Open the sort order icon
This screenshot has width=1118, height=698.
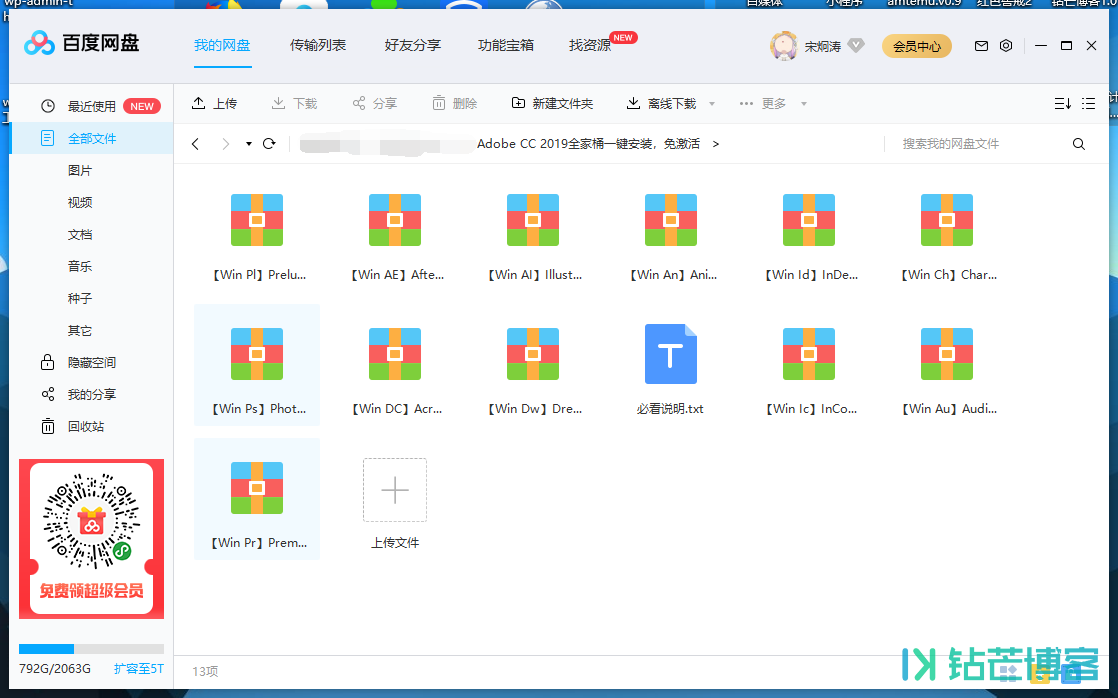tap(1062, 103)
